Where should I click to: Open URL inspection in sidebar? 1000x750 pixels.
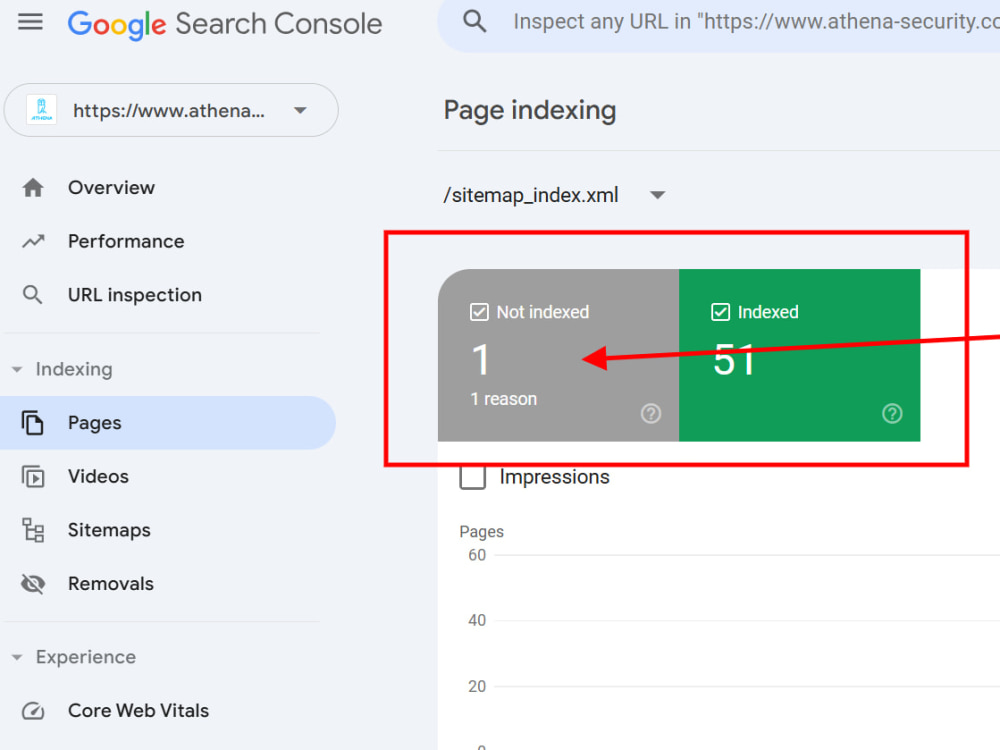pos(135,295)
